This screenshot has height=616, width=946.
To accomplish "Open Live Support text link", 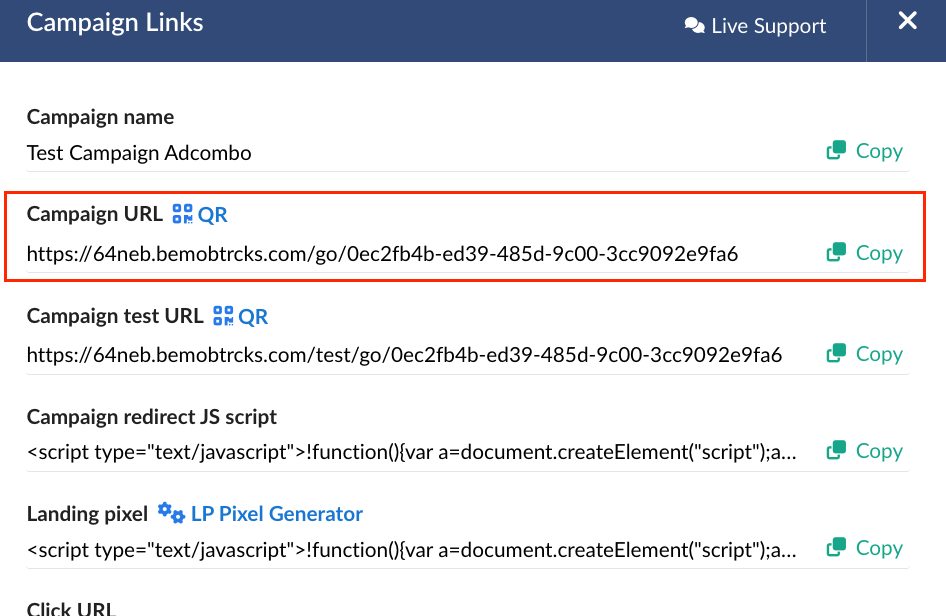I will [768, 26].
